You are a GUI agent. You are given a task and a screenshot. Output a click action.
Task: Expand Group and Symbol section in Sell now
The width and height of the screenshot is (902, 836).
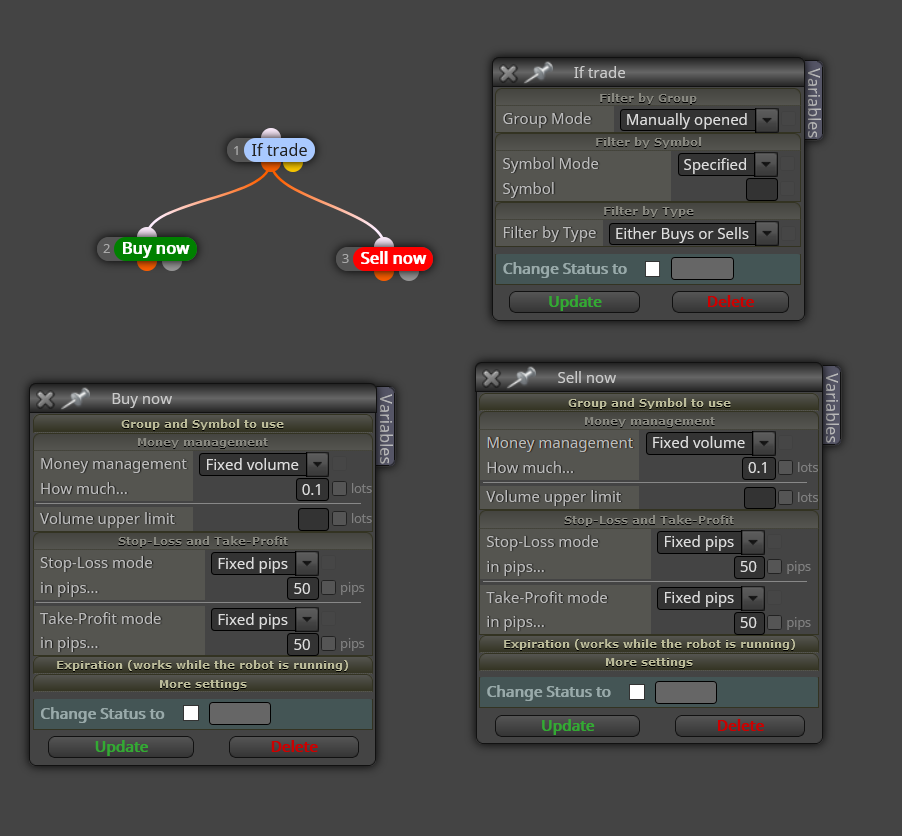(x=649, y=403)
